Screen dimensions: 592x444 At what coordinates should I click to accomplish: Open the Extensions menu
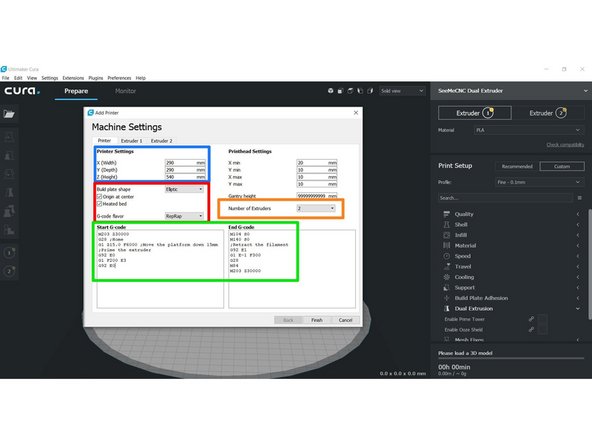coord(73,78)
